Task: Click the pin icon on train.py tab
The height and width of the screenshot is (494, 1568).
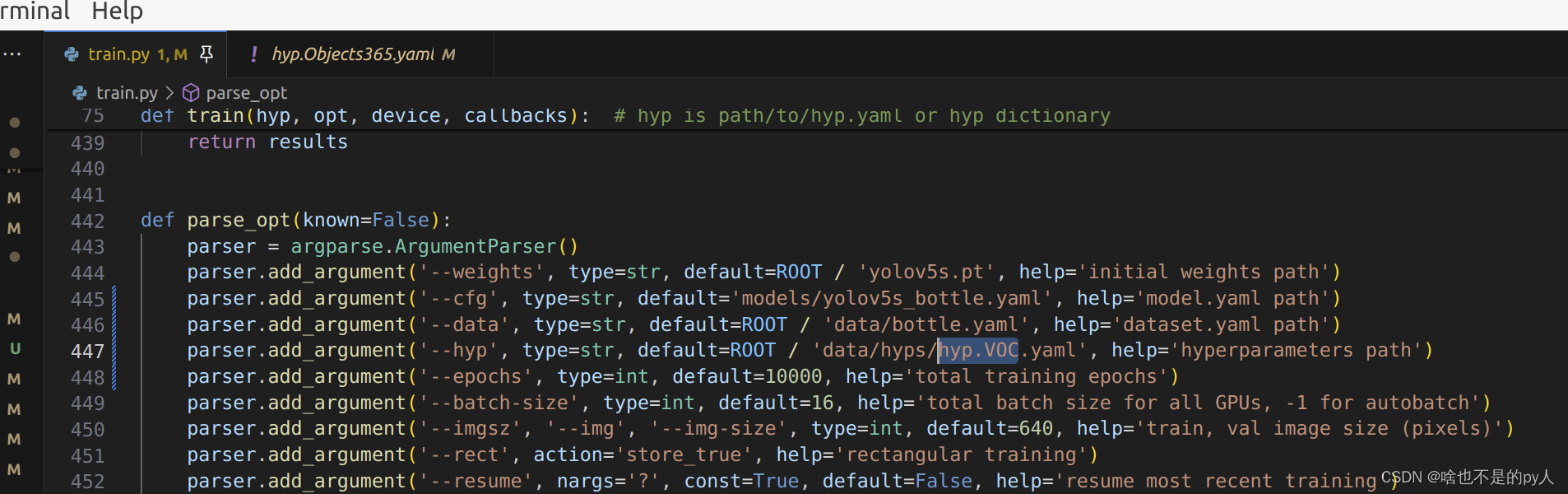Action: pyautogui.click(x=206, y=54)
